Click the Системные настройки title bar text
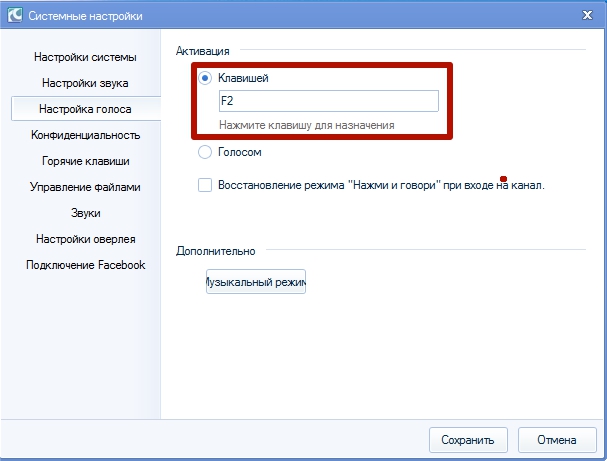 pos(85,16)
